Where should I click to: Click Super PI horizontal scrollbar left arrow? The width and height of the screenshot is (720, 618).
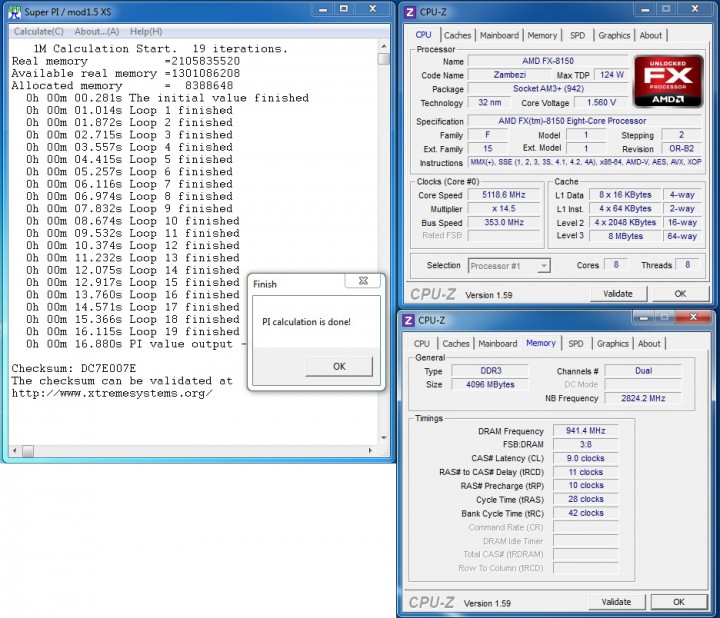click(x=15, y=451)
